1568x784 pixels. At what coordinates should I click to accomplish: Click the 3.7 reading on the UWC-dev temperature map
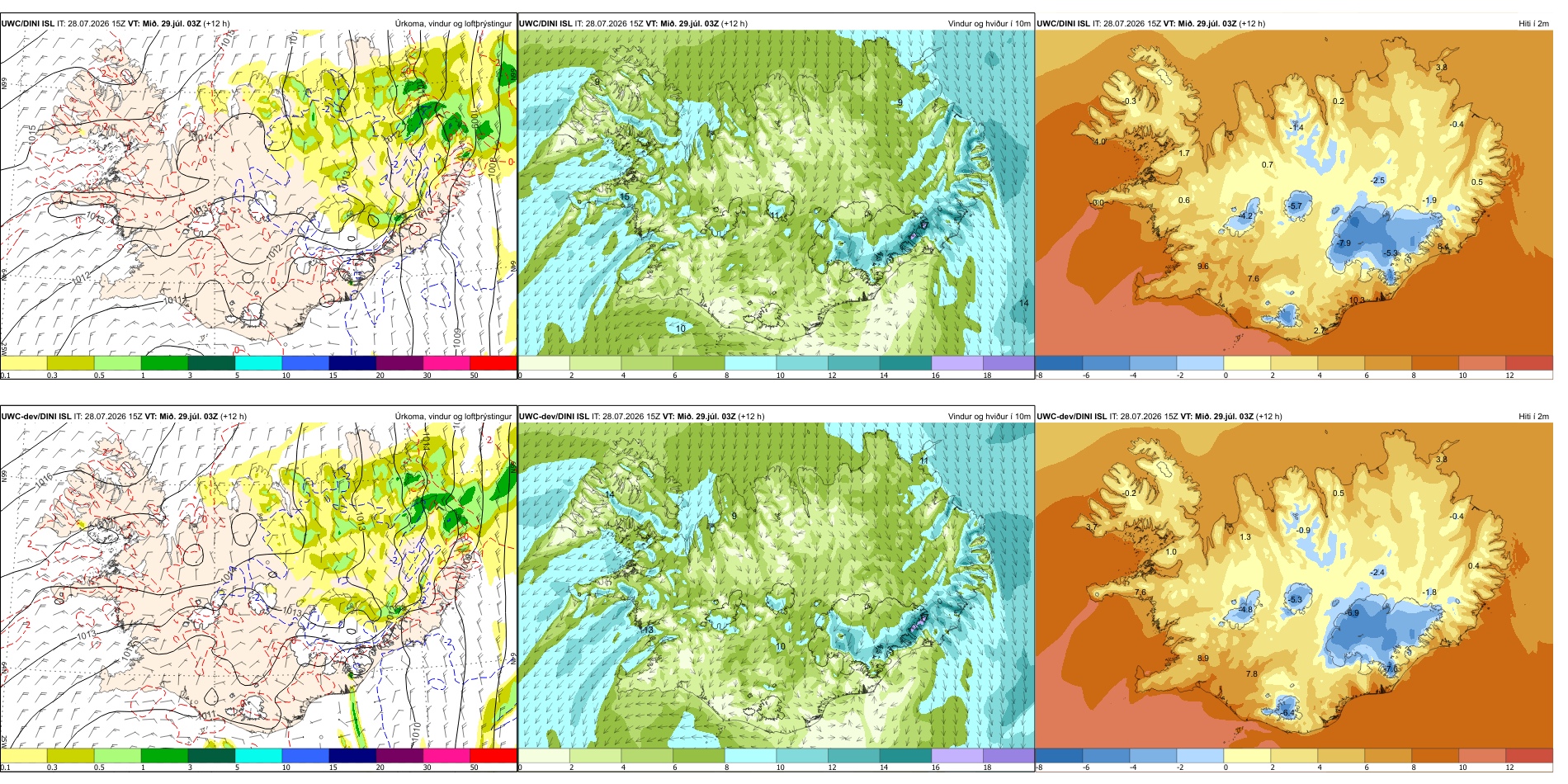pyautogui.click(x=1091, y=527)
